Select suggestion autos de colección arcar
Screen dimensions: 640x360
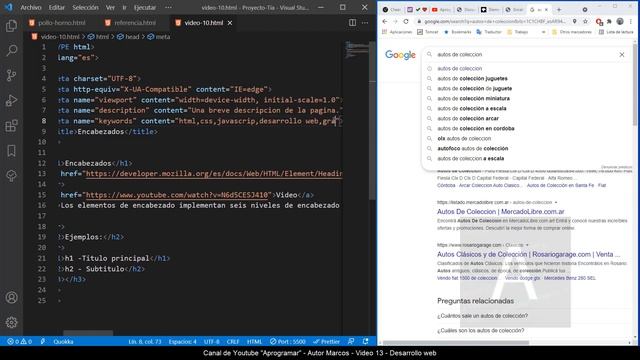pyautogui.click(x=468, y=118)
